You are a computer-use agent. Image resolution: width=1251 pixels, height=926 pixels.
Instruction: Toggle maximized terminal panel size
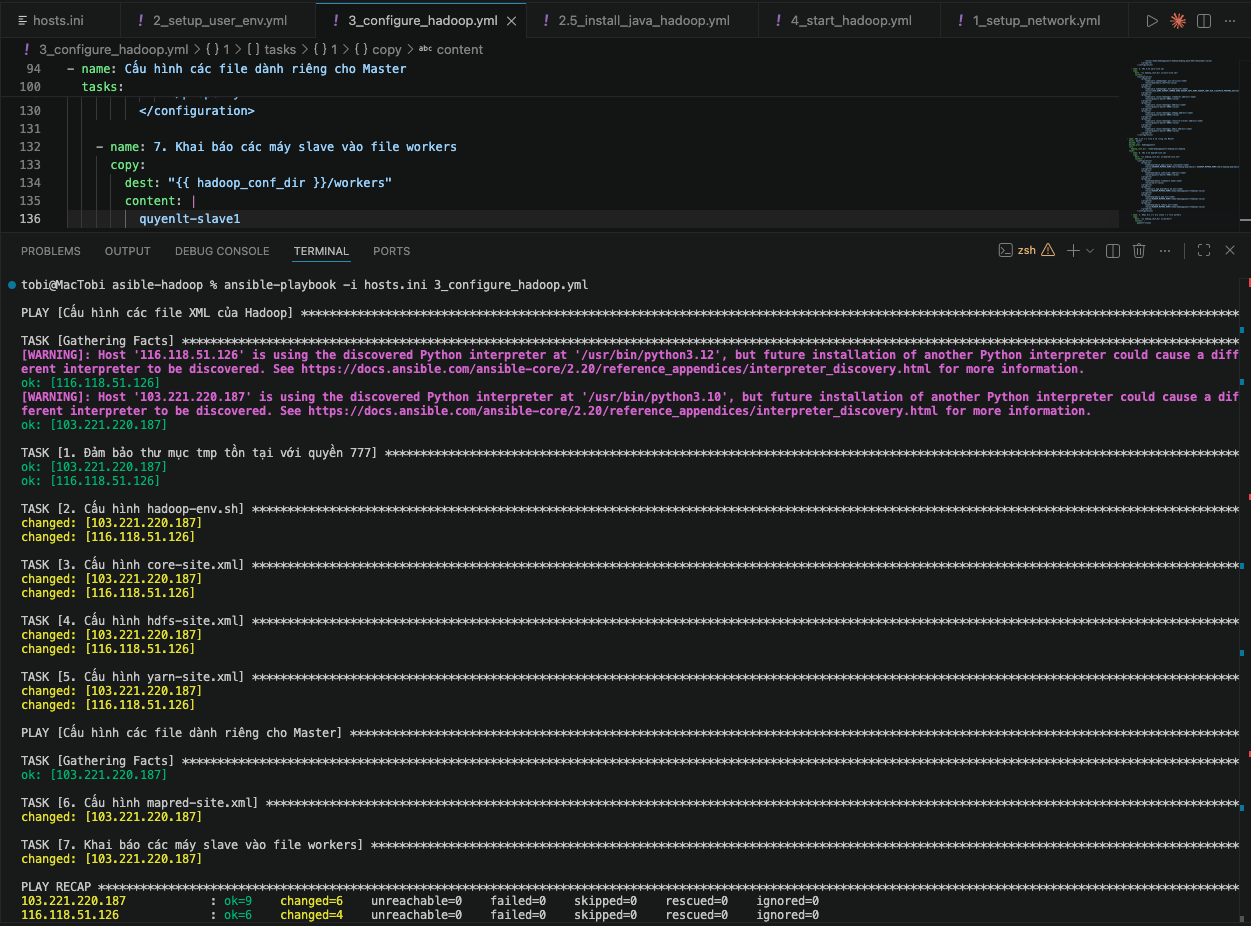click(1204, 251)
